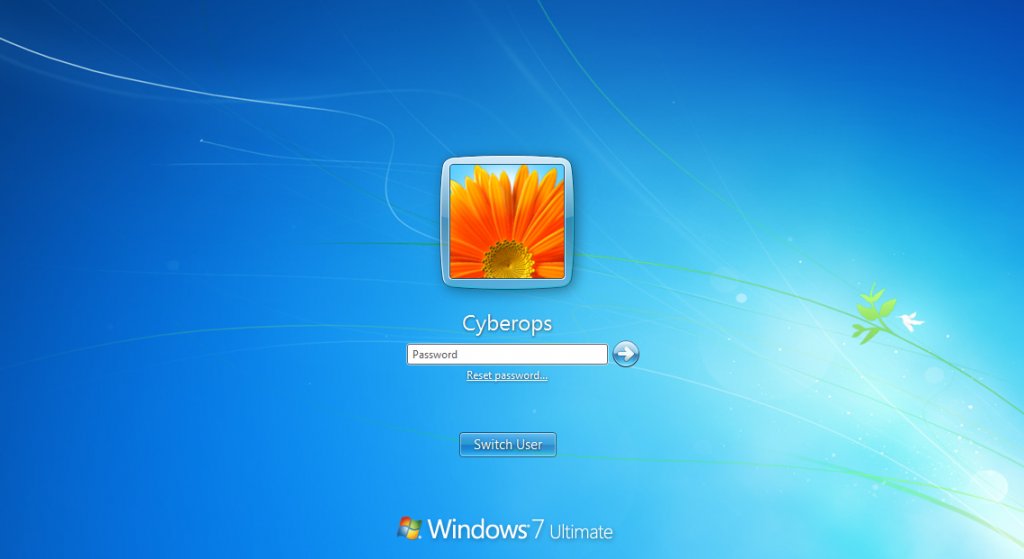Open the Reset password link
Image resolution: width=1024 pixels, height=559 pixels.
507,375
